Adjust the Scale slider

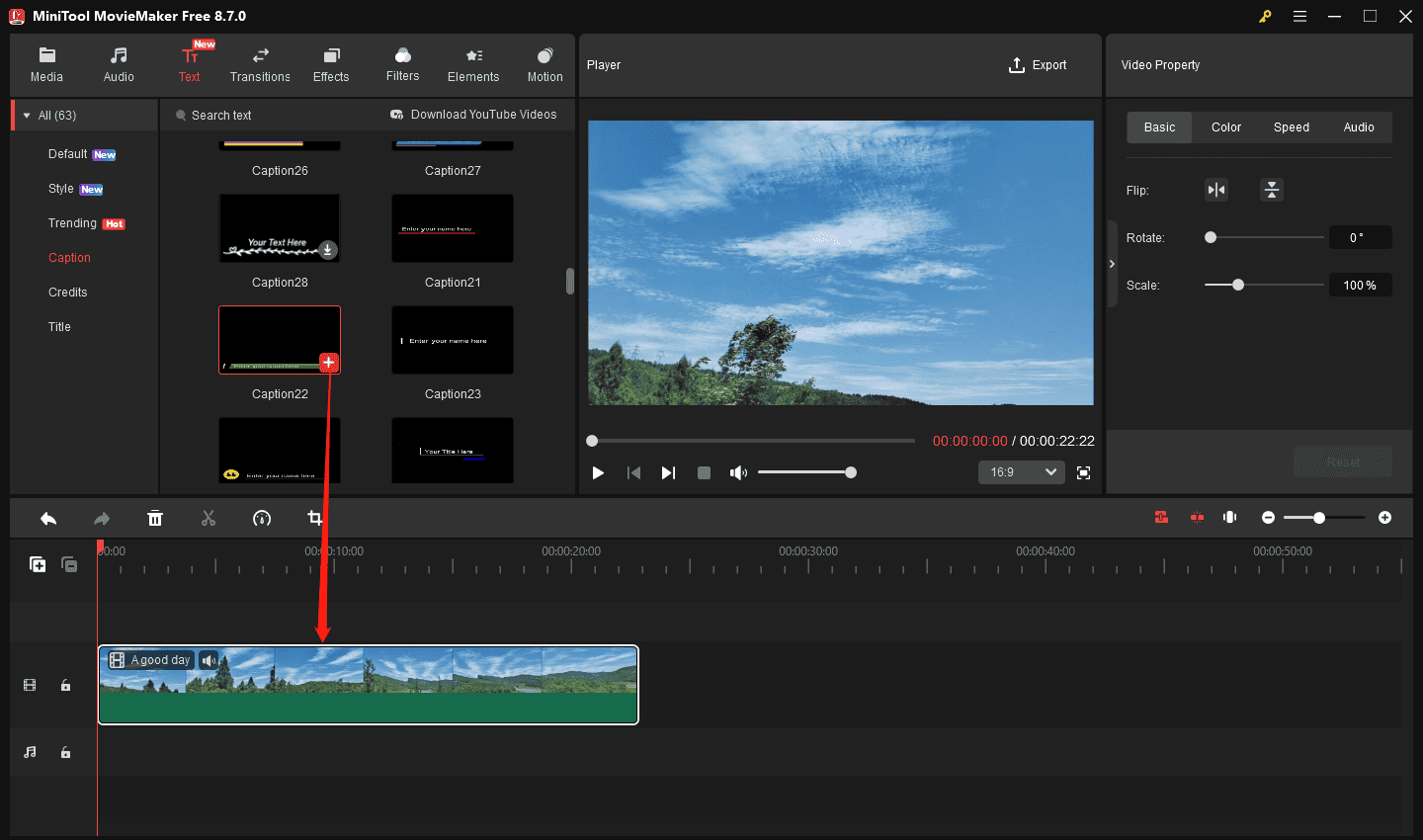click(1264, 285)
